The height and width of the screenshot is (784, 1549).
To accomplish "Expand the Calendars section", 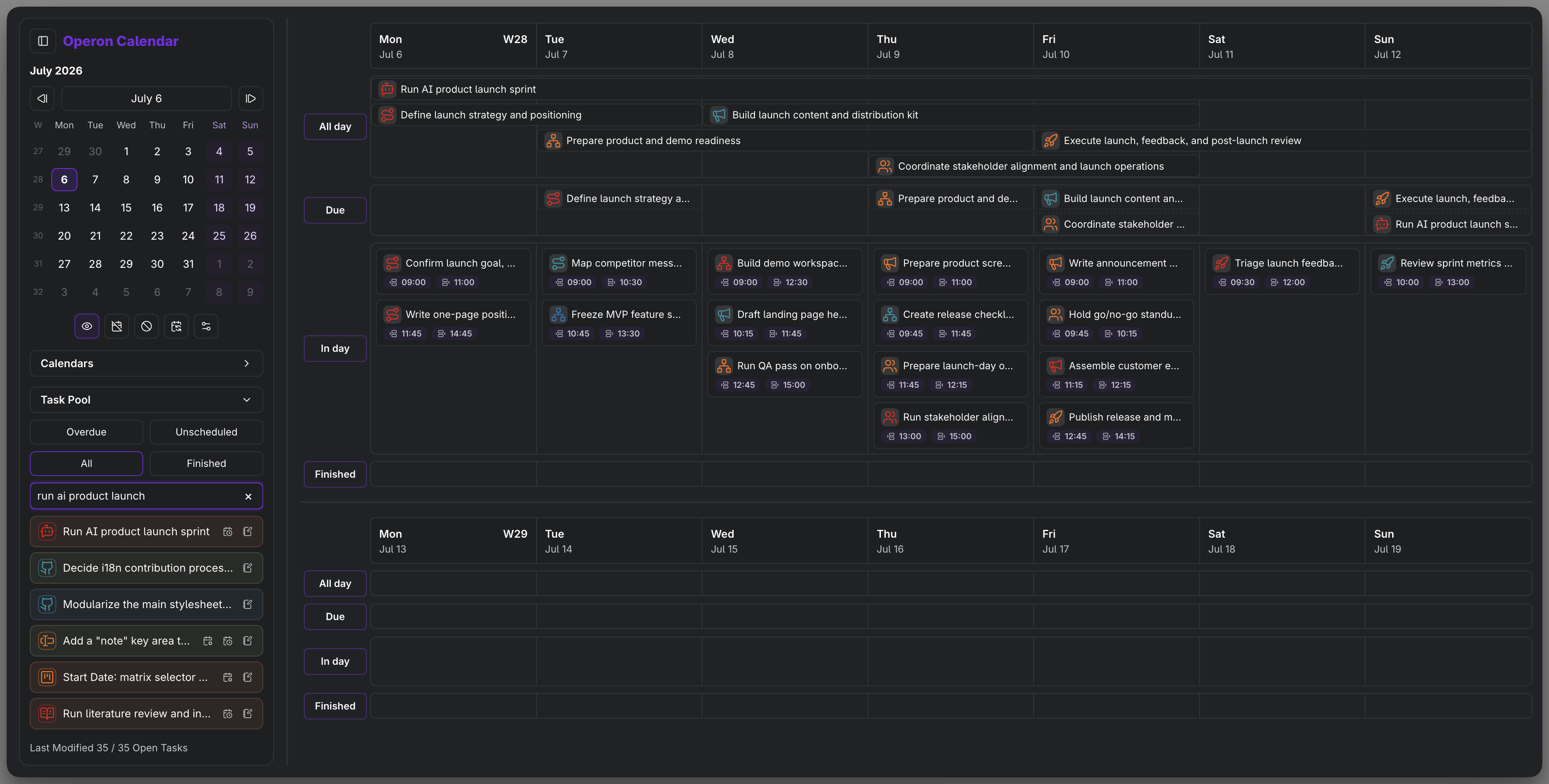I will [x=146, y=363].
